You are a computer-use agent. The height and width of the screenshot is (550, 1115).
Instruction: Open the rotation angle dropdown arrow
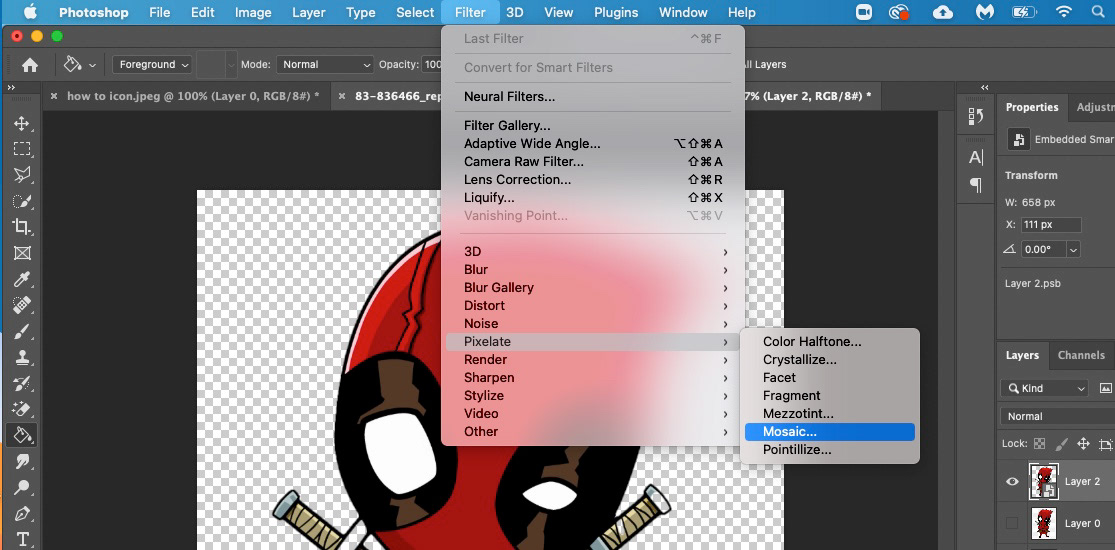click(1073, 250)
